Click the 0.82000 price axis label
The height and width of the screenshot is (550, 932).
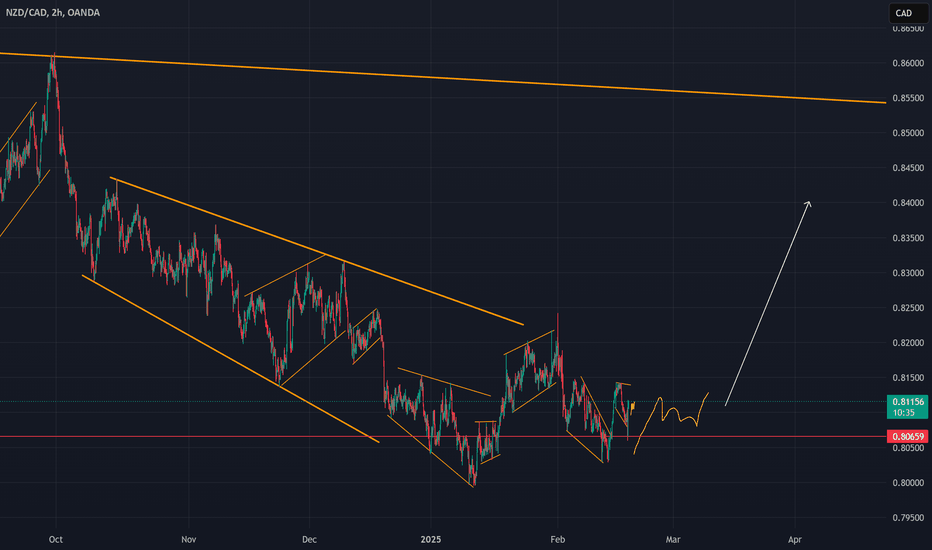coord(908,342)
